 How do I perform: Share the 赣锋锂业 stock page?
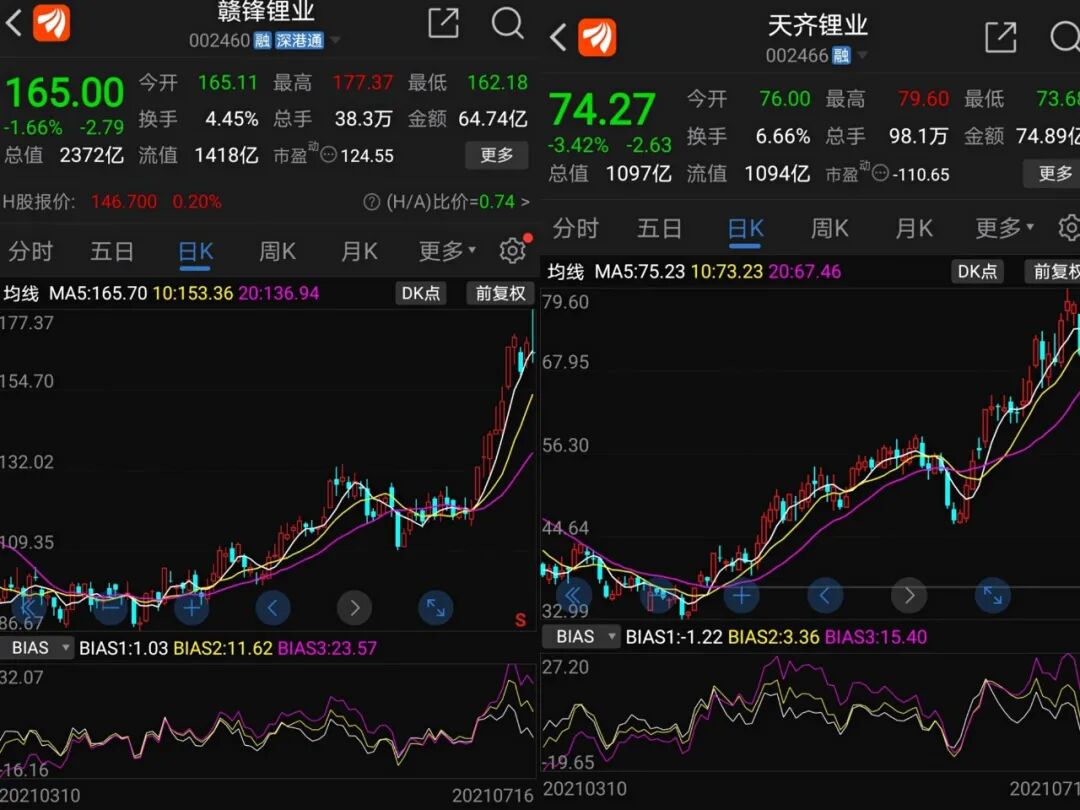coord(443,23)
